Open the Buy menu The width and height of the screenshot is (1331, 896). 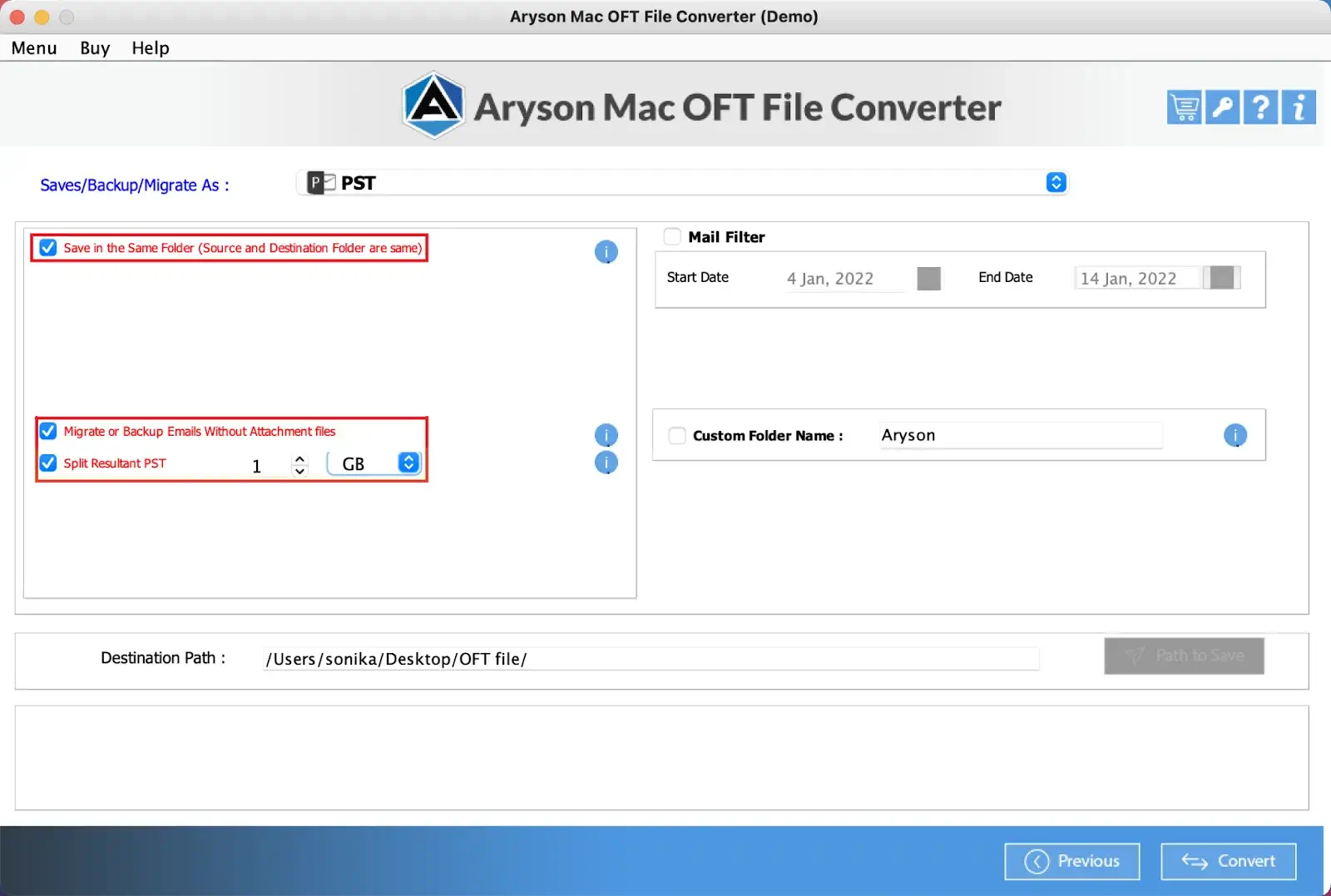[95, 48]
